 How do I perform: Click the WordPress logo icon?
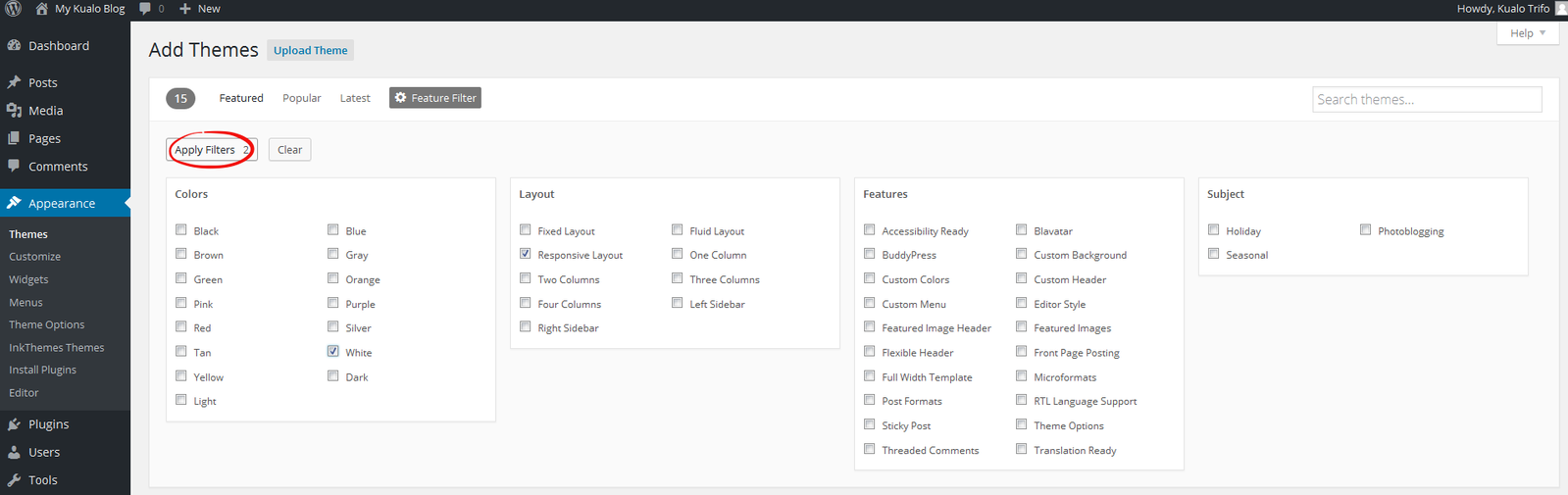click(14, 8)
